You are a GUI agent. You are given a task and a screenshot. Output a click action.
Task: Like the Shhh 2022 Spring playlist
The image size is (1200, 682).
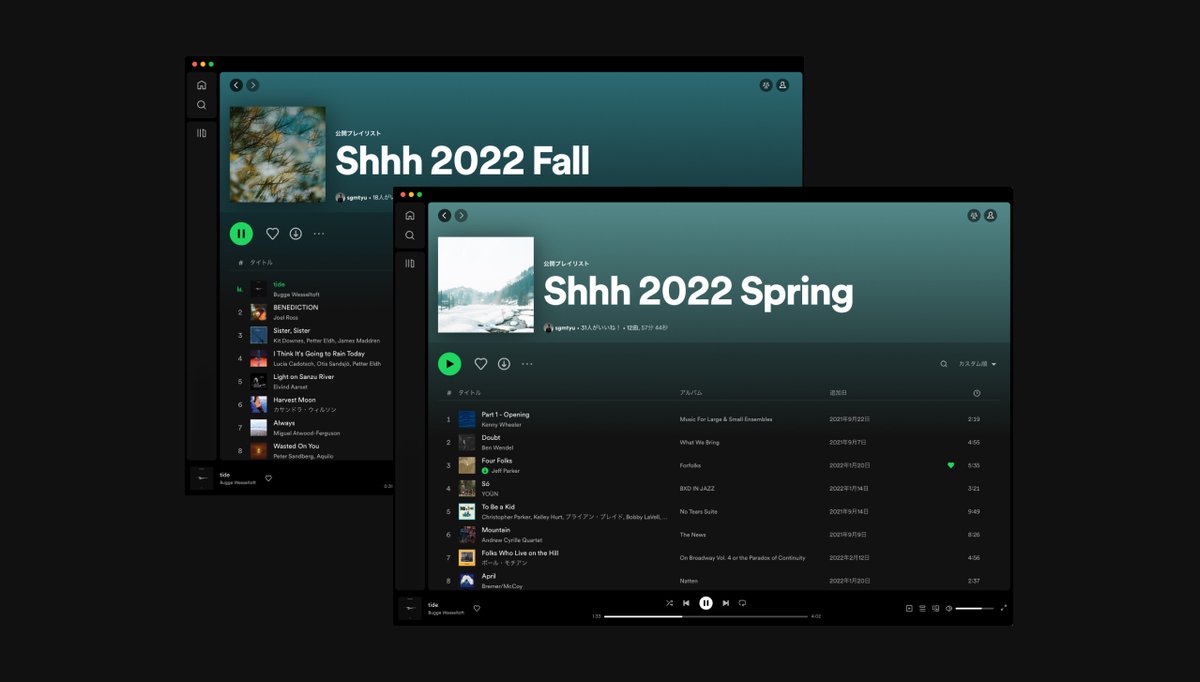pyautogui.click(x=481, y=364)
